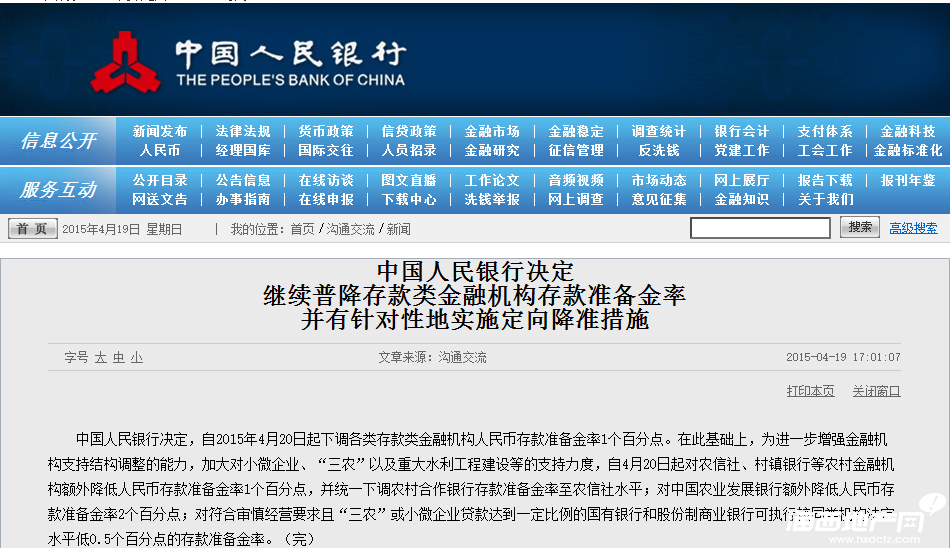This screenshot has width=951, height=548.
Task: Select 经理国库 in the navigation
Action: pyautogui.click(x=243, y=150)
